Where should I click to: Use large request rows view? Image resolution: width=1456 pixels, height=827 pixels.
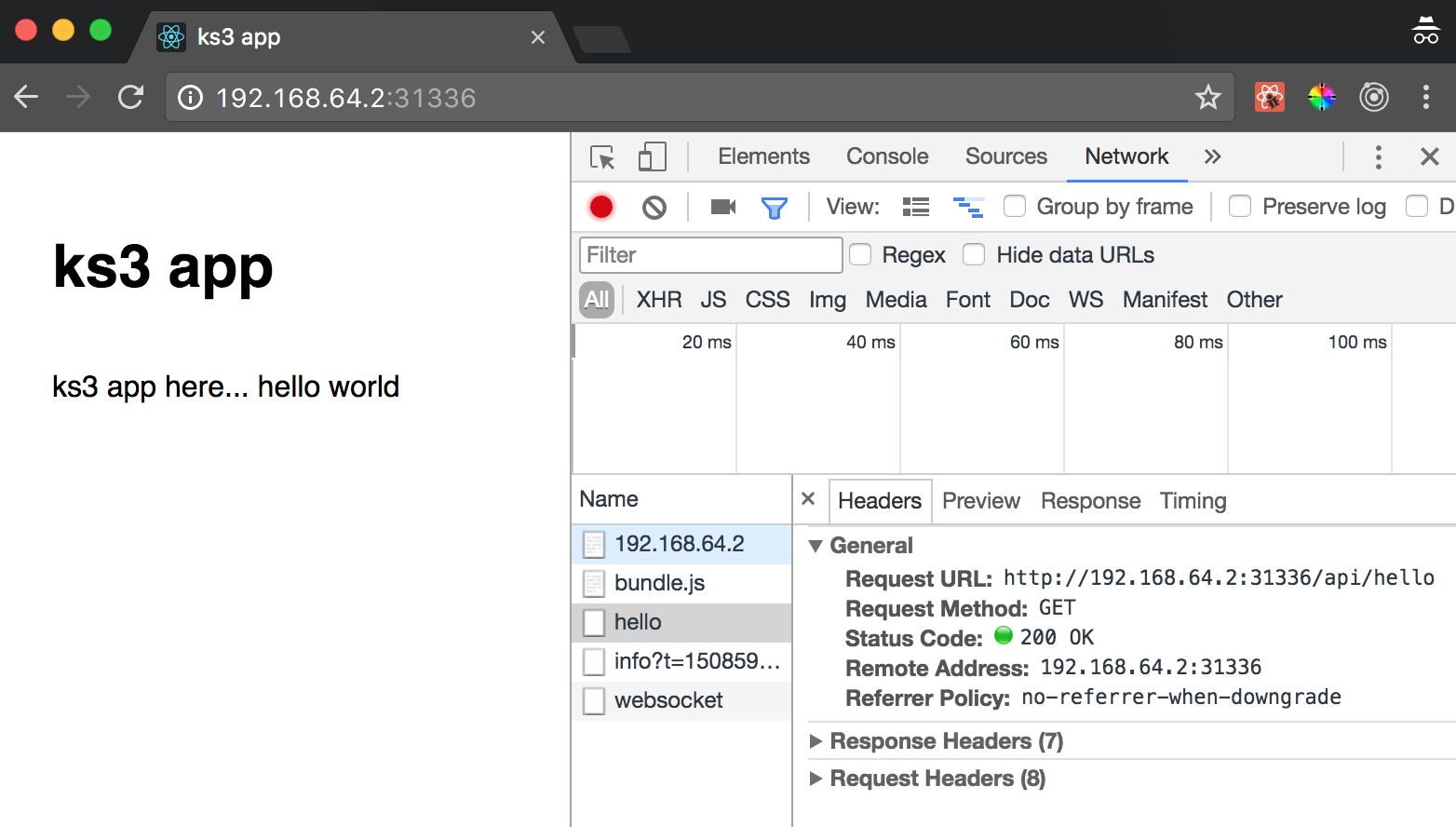coord(916,207)
